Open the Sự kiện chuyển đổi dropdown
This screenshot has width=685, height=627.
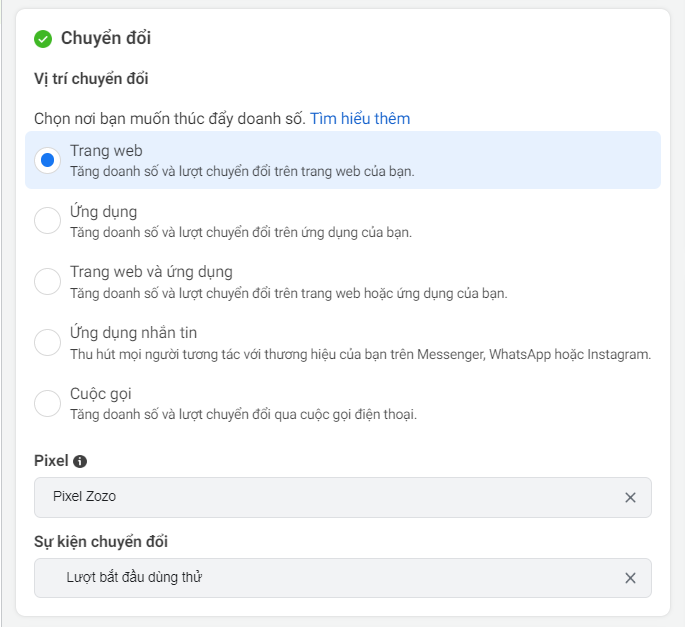[342, 578]
